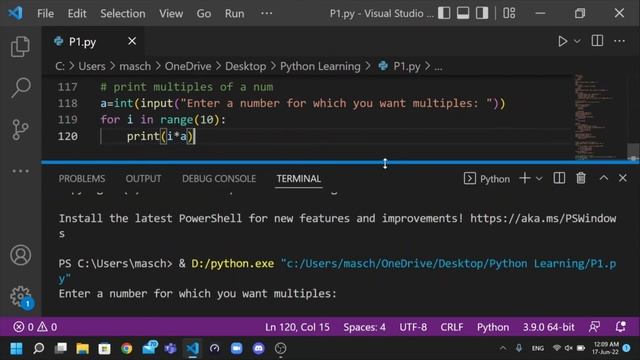
Task: Change file encoding UTF-8
Action: tap(413, 327)
